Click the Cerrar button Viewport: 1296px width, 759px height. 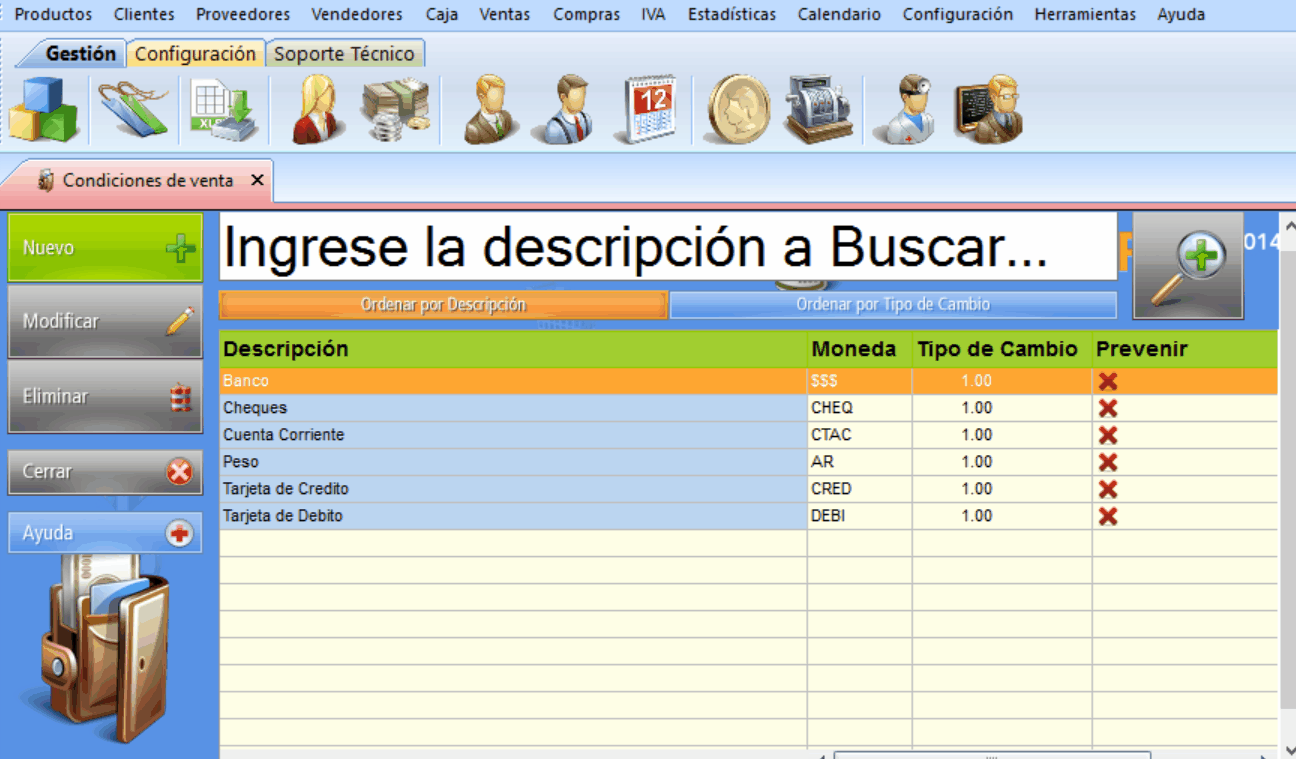(105, 471)
